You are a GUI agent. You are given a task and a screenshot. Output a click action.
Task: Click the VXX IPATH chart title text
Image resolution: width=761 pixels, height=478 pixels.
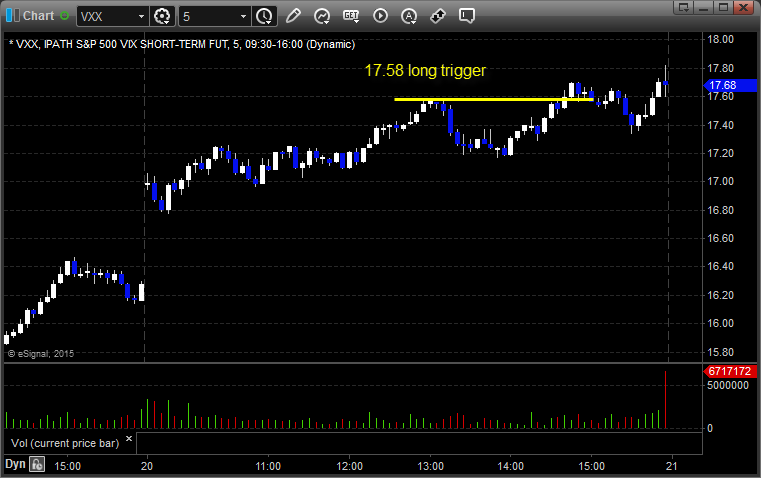(x=182, y=45)
